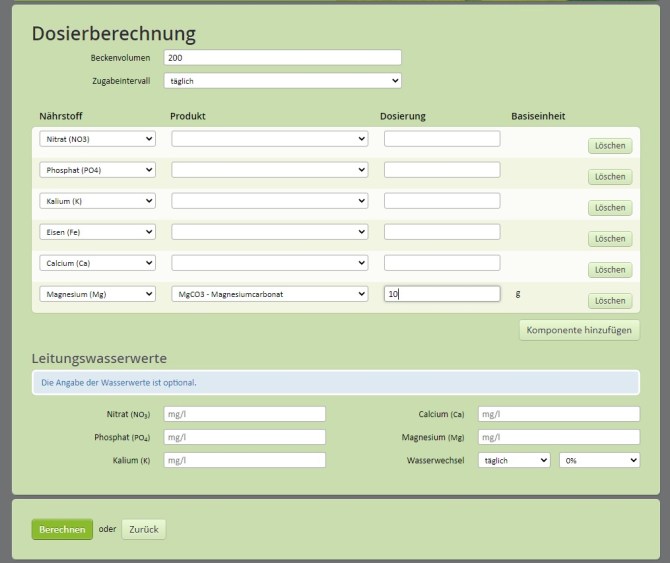Open the product dropdown for Phosphat row
This screenshot has width=670, height=563.
coord(270,170)
